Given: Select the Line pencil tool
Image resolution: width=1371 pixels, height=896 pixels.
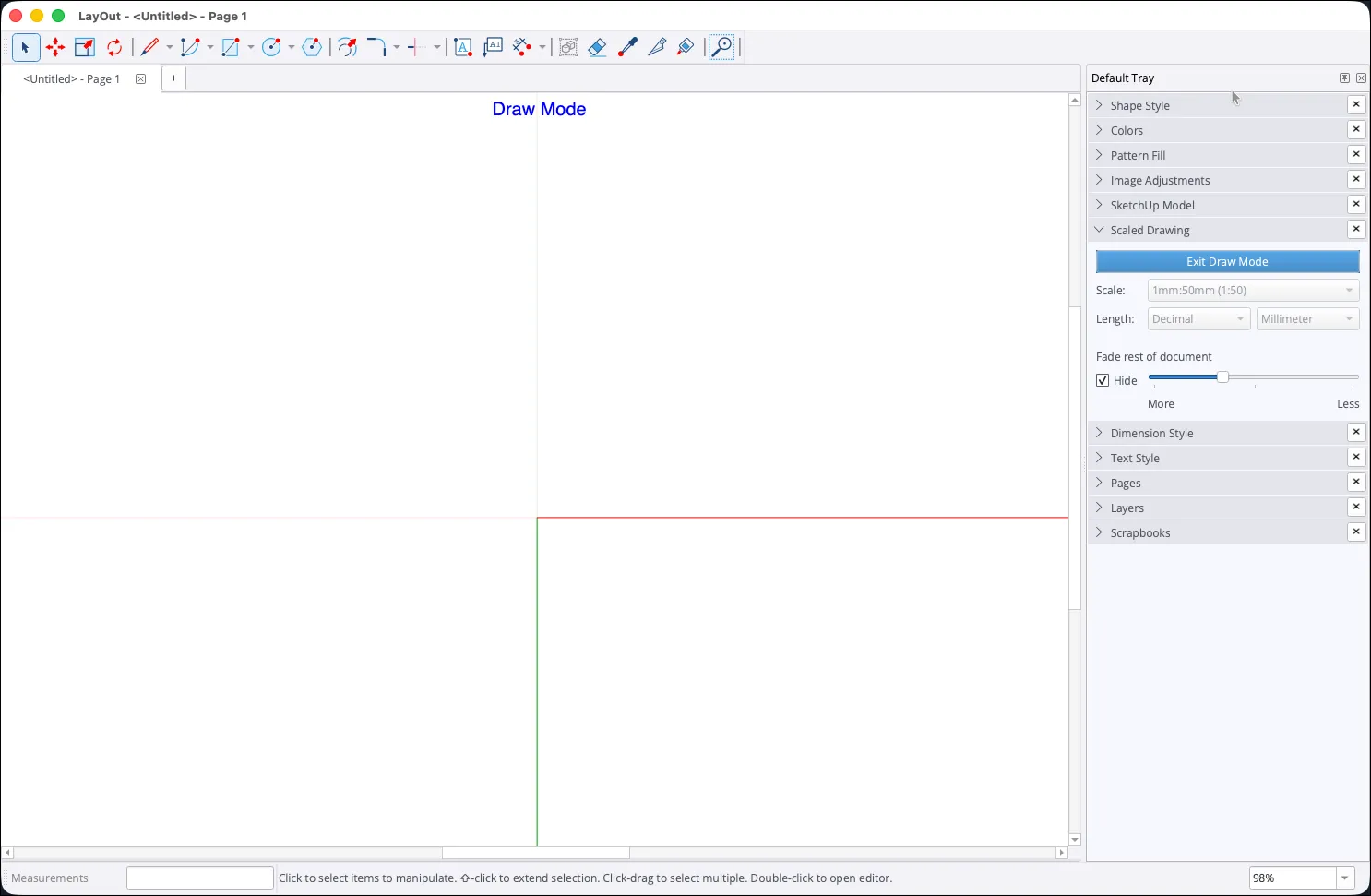Looking at the screenshot, I should click(x=150, y=47).
